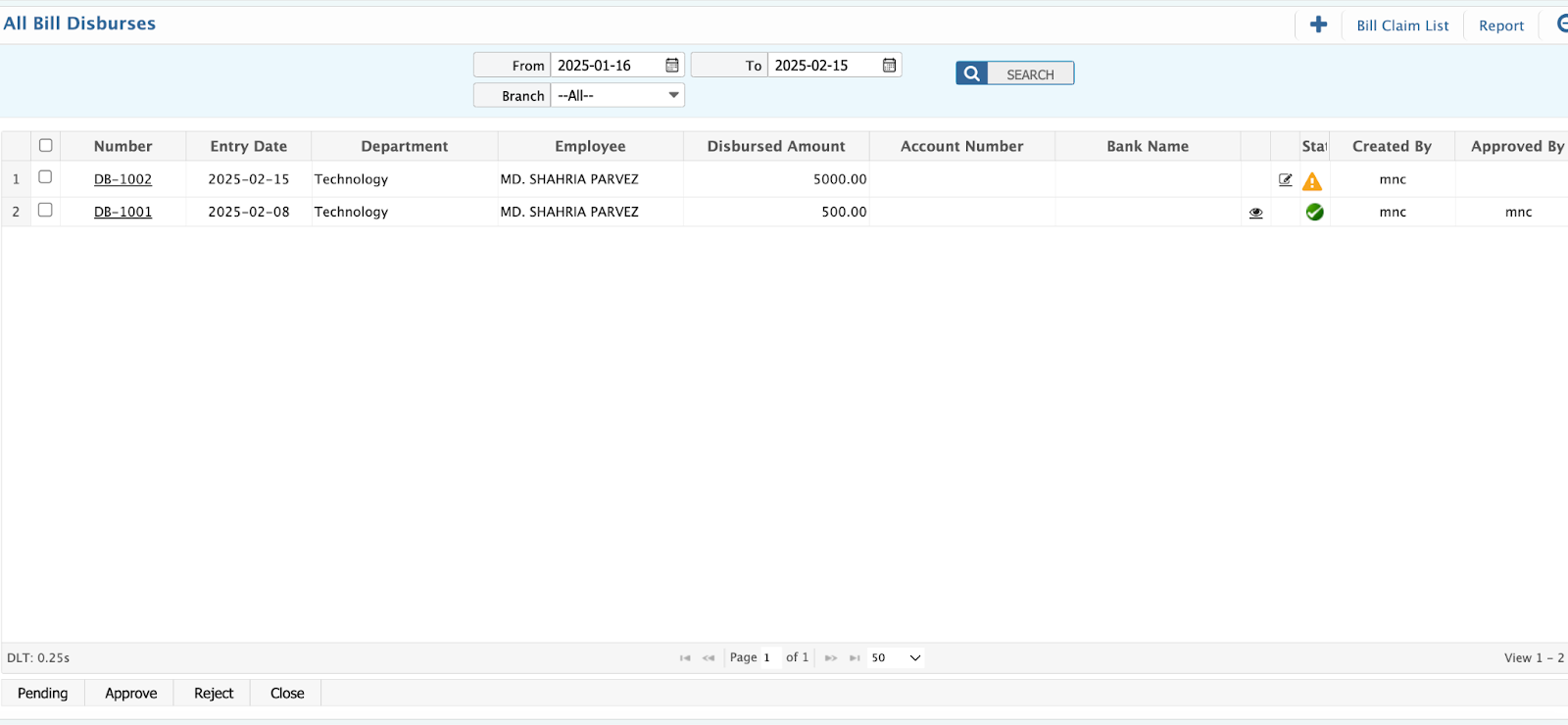The width and height of the screenshot is (1568, 725).
Task: Check the box for row DB-1001
Action: (45, 210)
